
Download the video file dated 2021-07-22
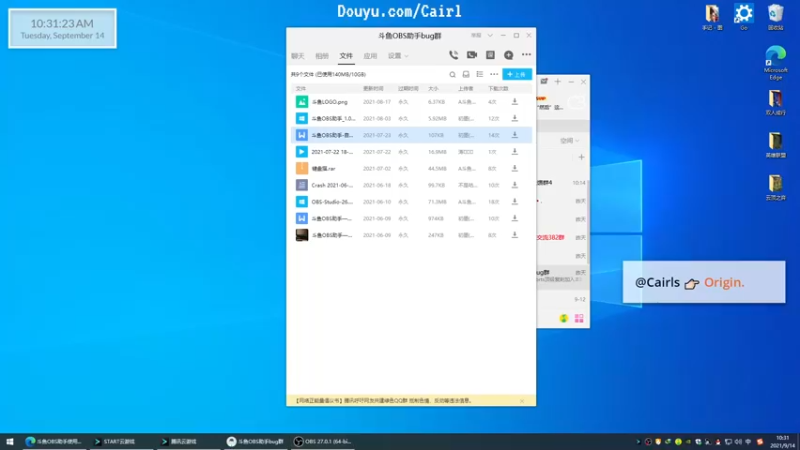point(514,152)
